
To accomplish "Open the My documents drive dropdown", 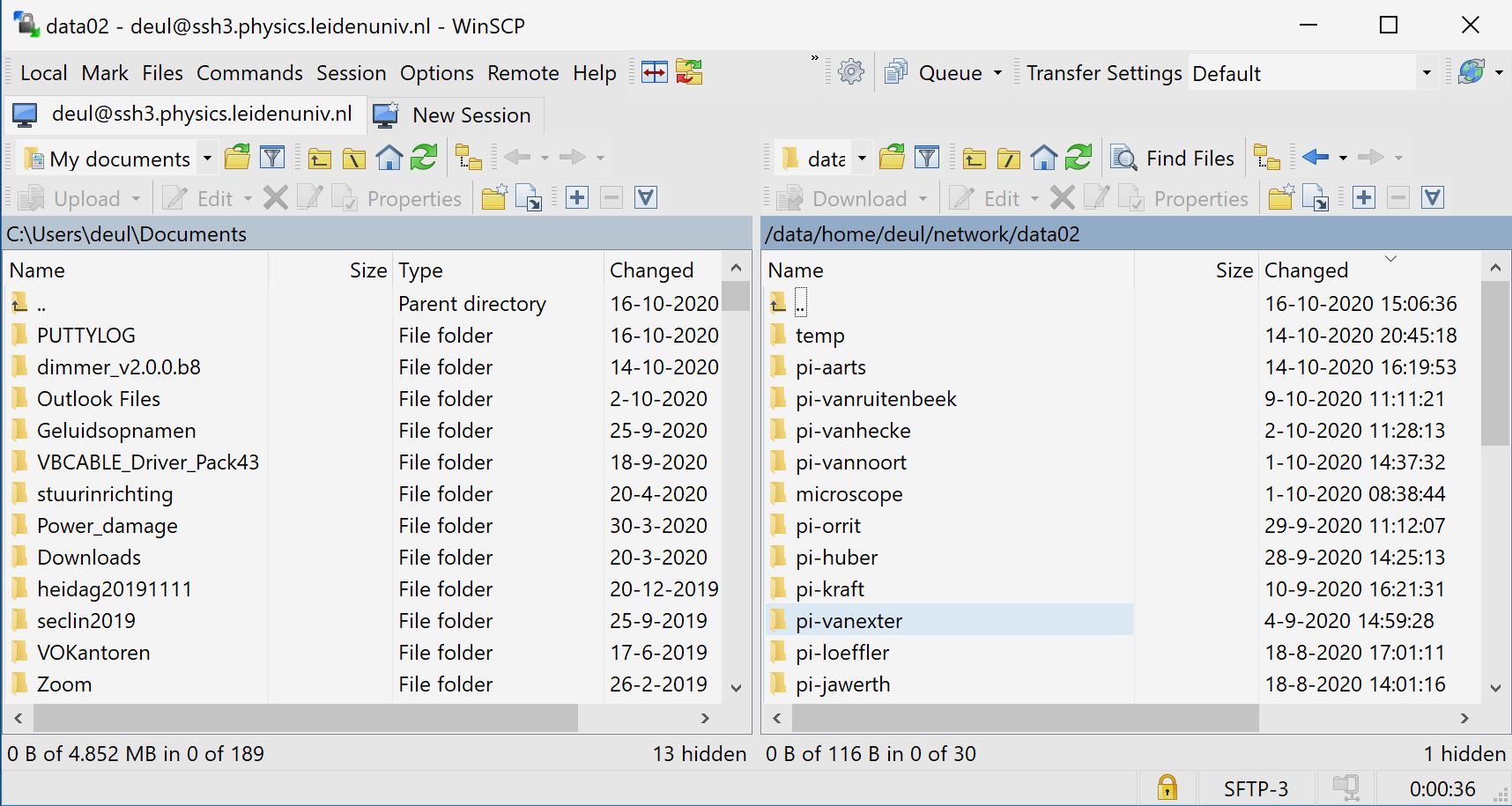I will [x=207, y=159].
